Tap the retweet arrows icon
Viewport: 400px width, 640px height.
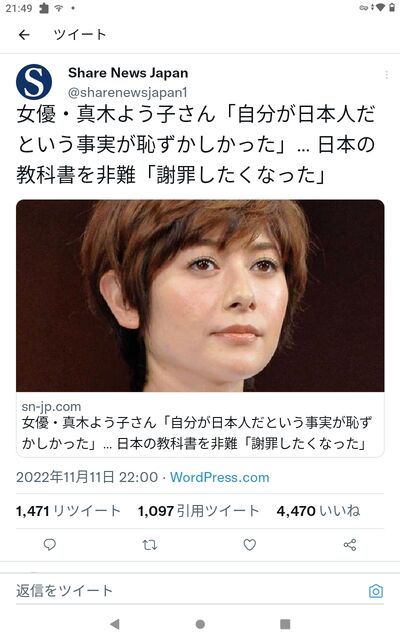point(149,544)
